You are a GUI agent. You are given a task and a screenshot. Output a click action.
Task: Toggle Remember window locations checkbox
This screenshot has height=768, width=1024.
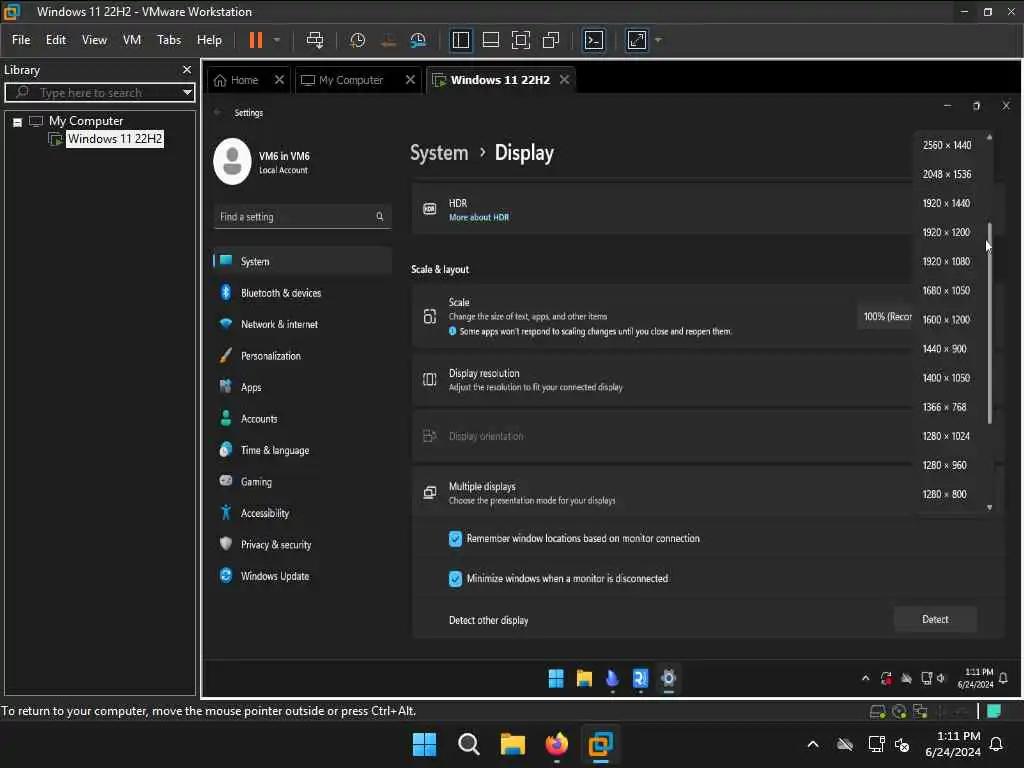coord(455,539)
